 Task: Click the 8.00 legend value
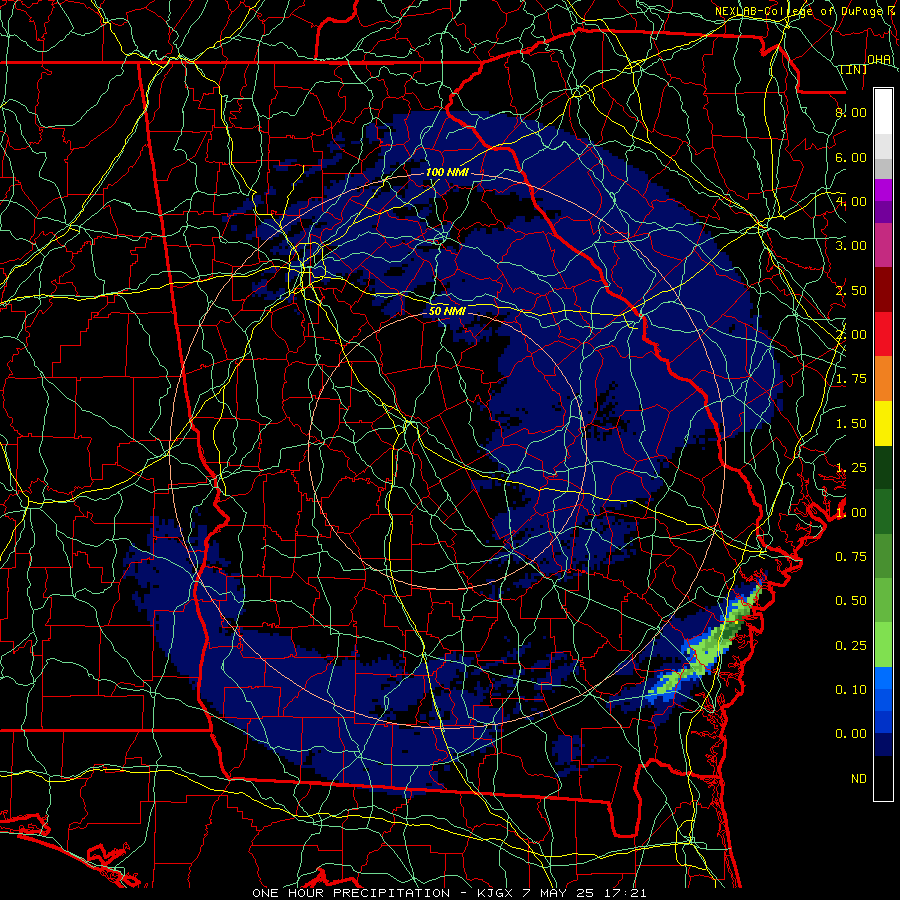[851, 112]
